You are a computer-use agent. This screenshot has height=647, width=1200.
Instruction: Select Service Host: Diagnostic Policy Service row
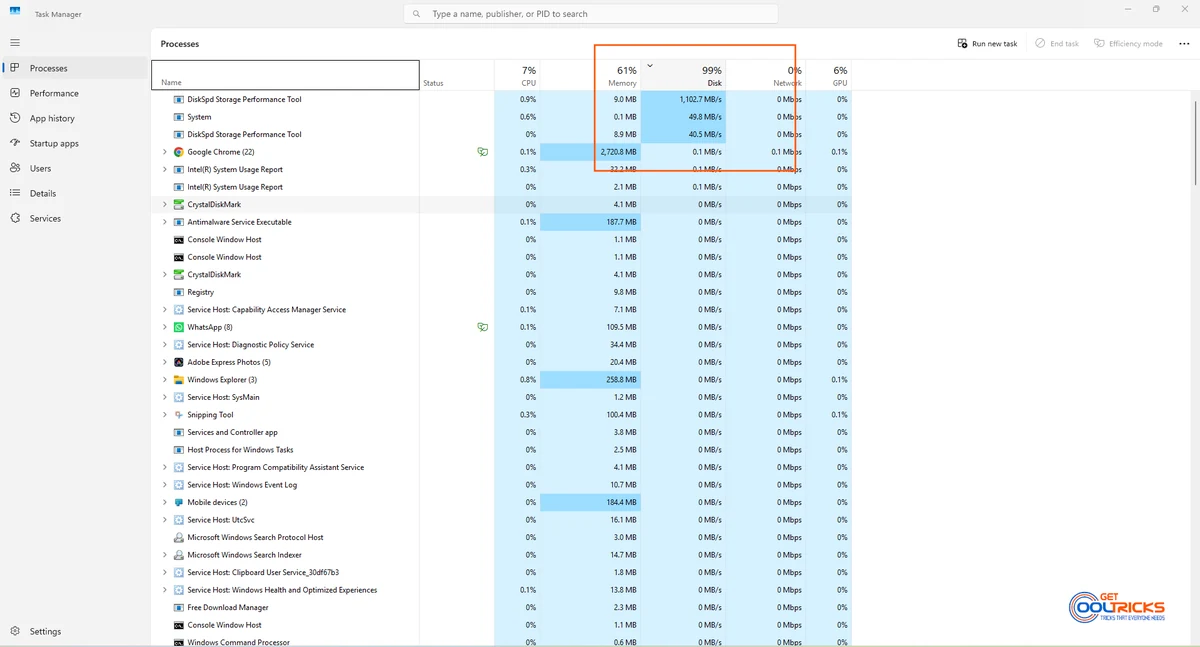tap(501, 345)
